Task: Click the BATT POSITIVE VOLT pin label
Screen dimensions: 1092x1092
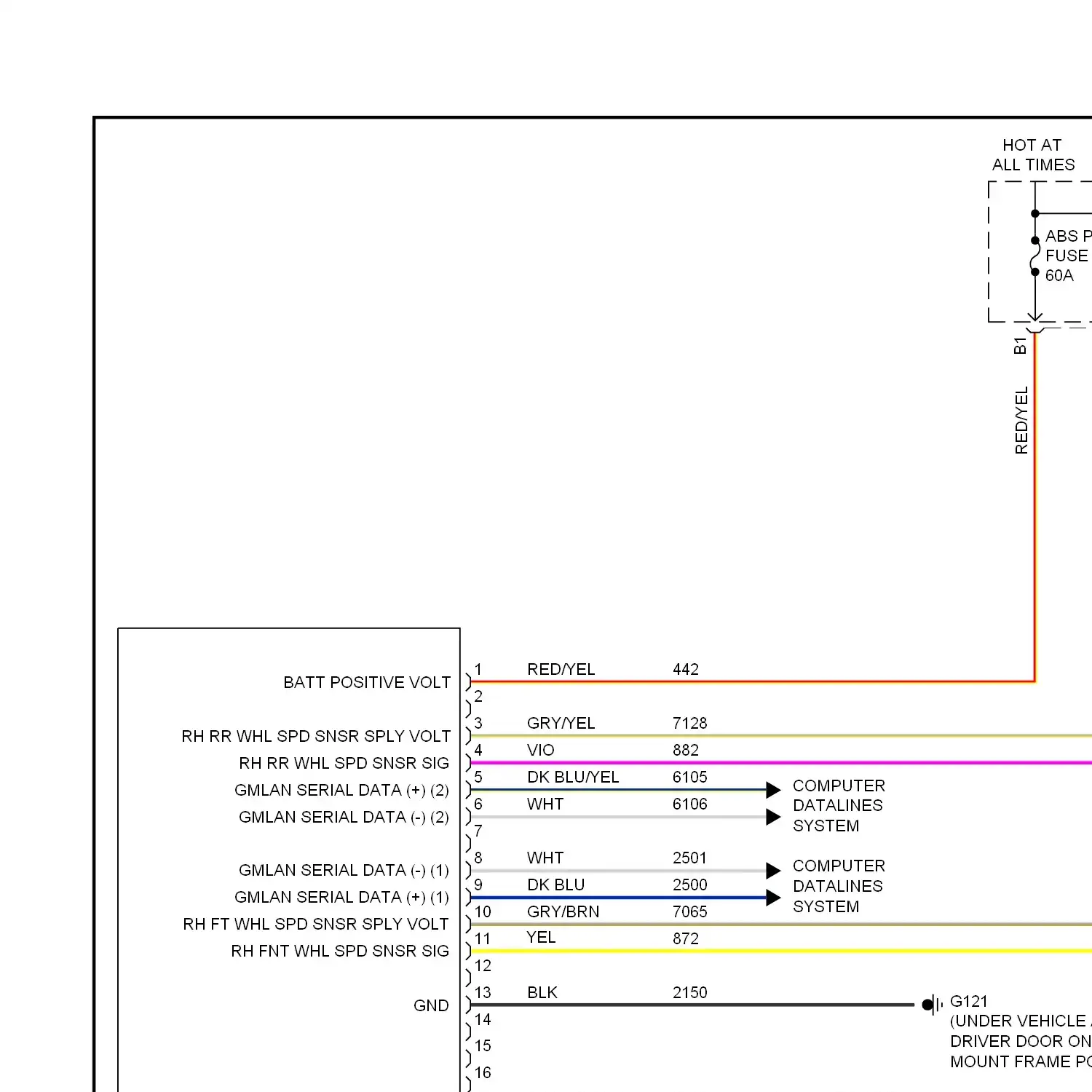Action: click(x=367, y=682)
